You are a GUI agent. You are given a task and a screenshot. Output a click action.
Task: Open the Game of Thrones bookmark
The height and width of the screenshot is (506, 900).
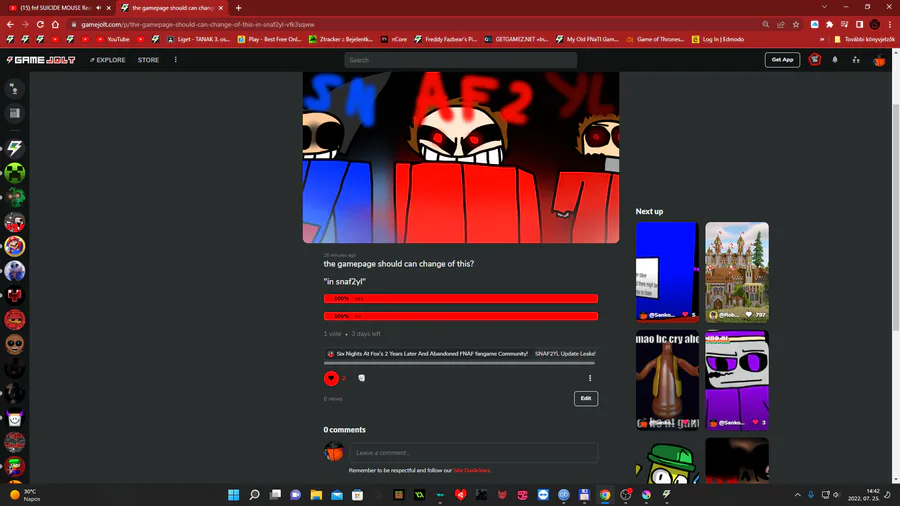click(655, 39)
